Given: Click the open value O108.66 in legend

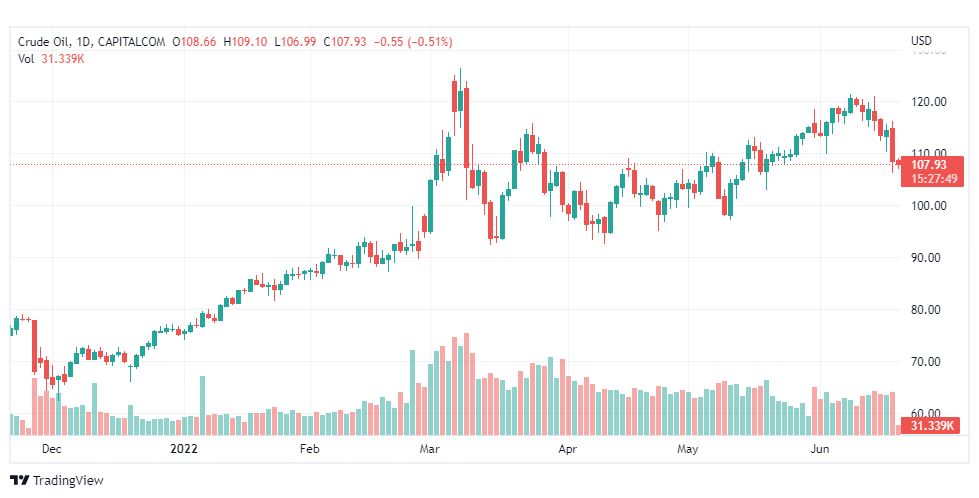Looking at the screenshot, I should [x=195, y=42].
